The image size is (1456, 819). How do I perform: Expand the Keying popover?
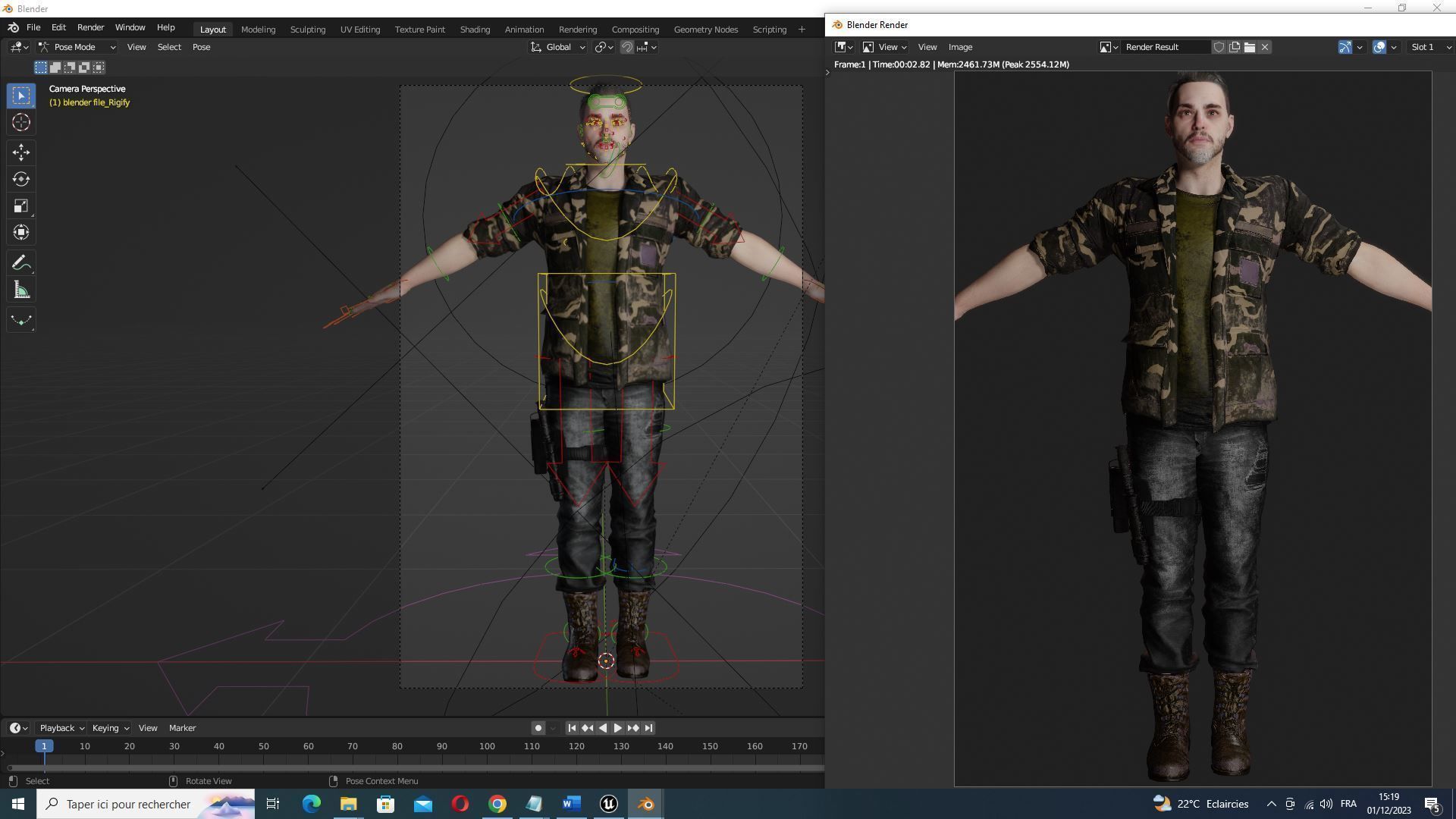click(110, 728)
